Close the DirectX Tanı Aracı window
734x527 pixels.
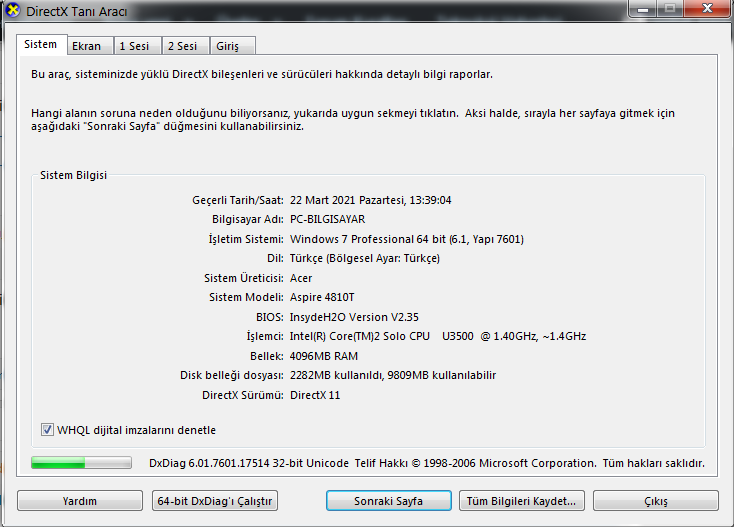pos(707,9)
